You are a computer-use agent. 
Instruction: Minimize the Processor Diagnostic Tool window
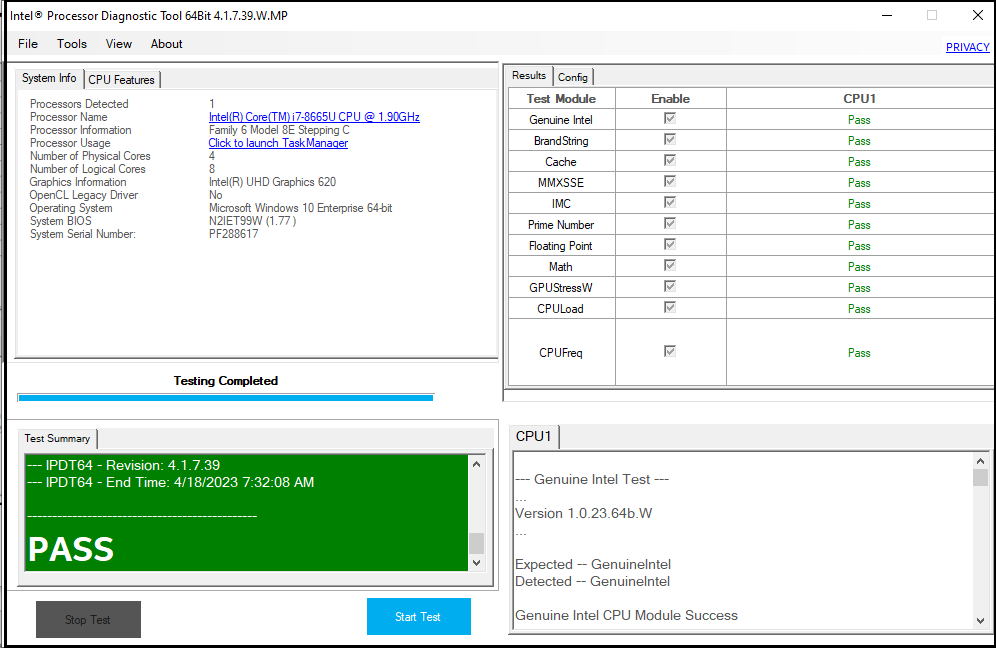887,15
